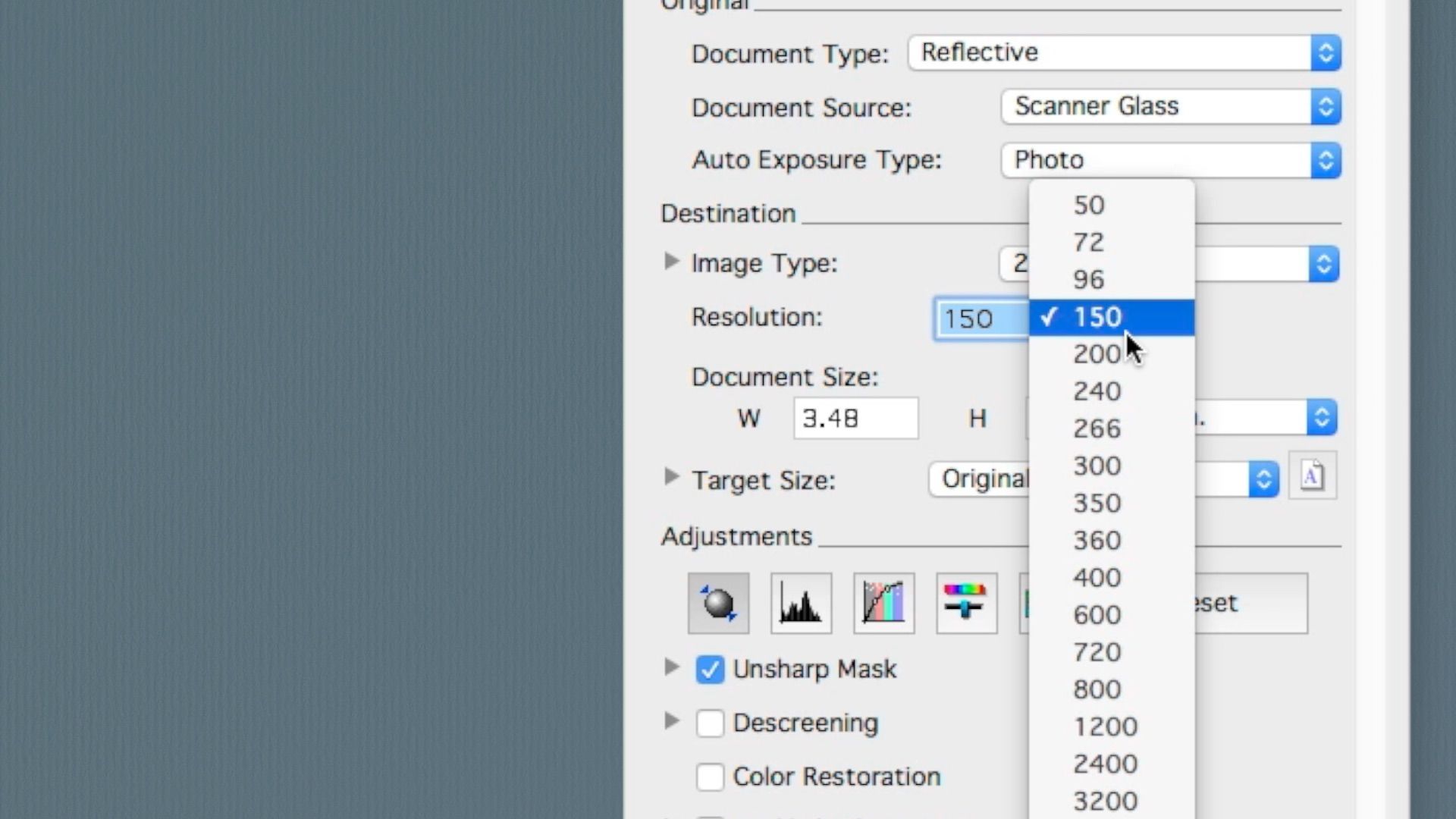Click the document width W field
Image resolution: width=1456 pixels, height=819 pixels.
click(x=855, y=419)
